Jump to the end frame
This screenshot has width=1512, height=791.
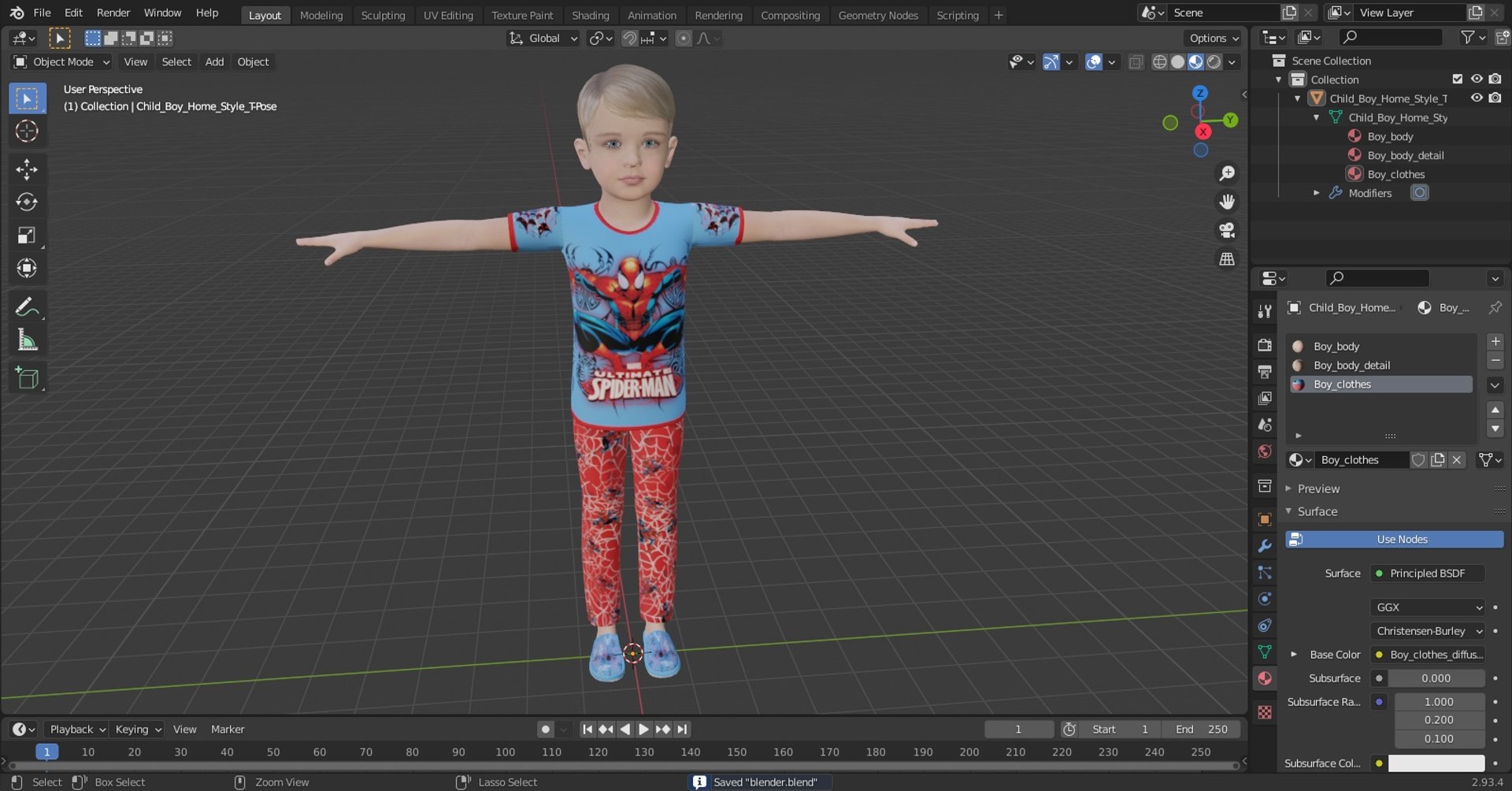pyautogui.click(x=682, y=730)
